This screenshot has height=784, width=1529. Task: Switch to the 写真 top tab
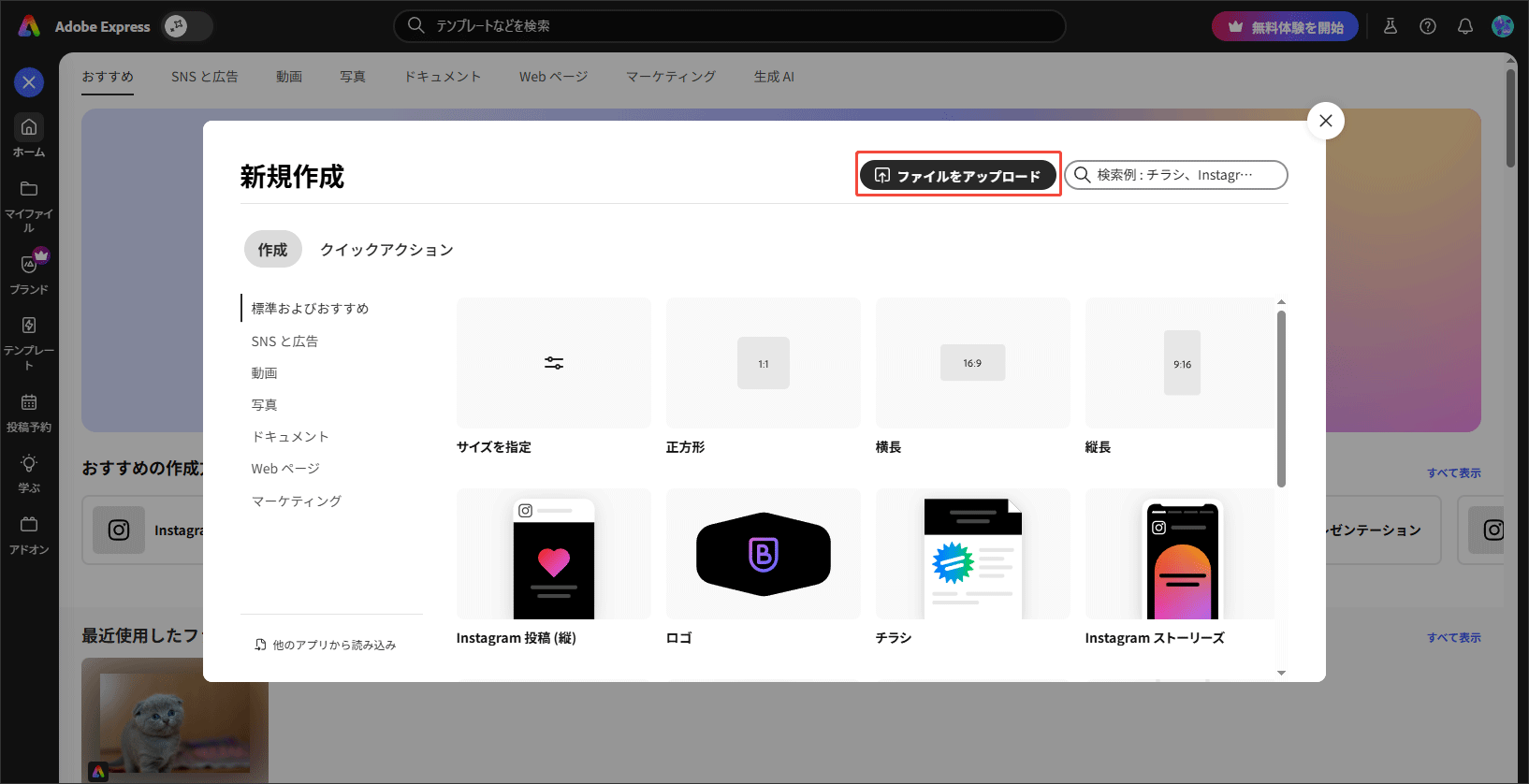[353, 77]
